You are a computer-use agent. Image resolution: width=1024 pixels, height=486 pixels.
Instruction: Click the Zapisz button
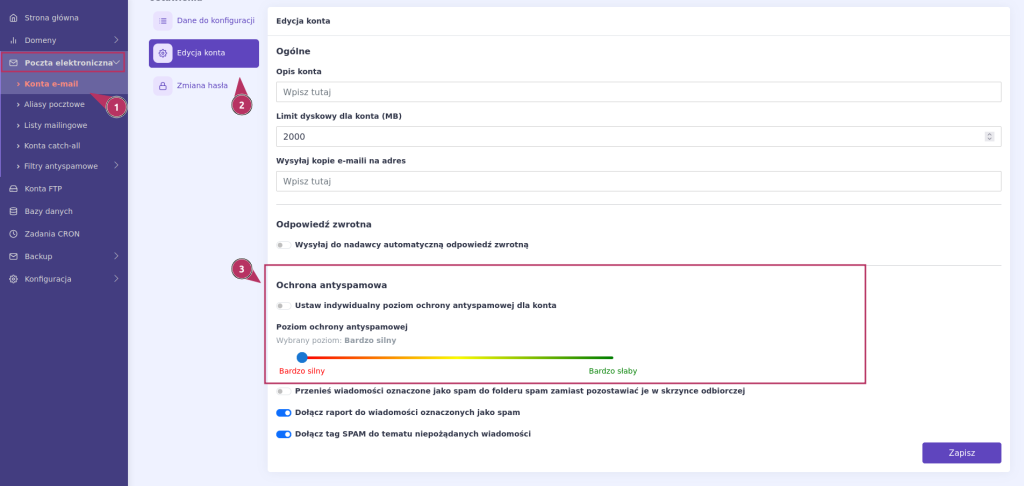point(961,453)
